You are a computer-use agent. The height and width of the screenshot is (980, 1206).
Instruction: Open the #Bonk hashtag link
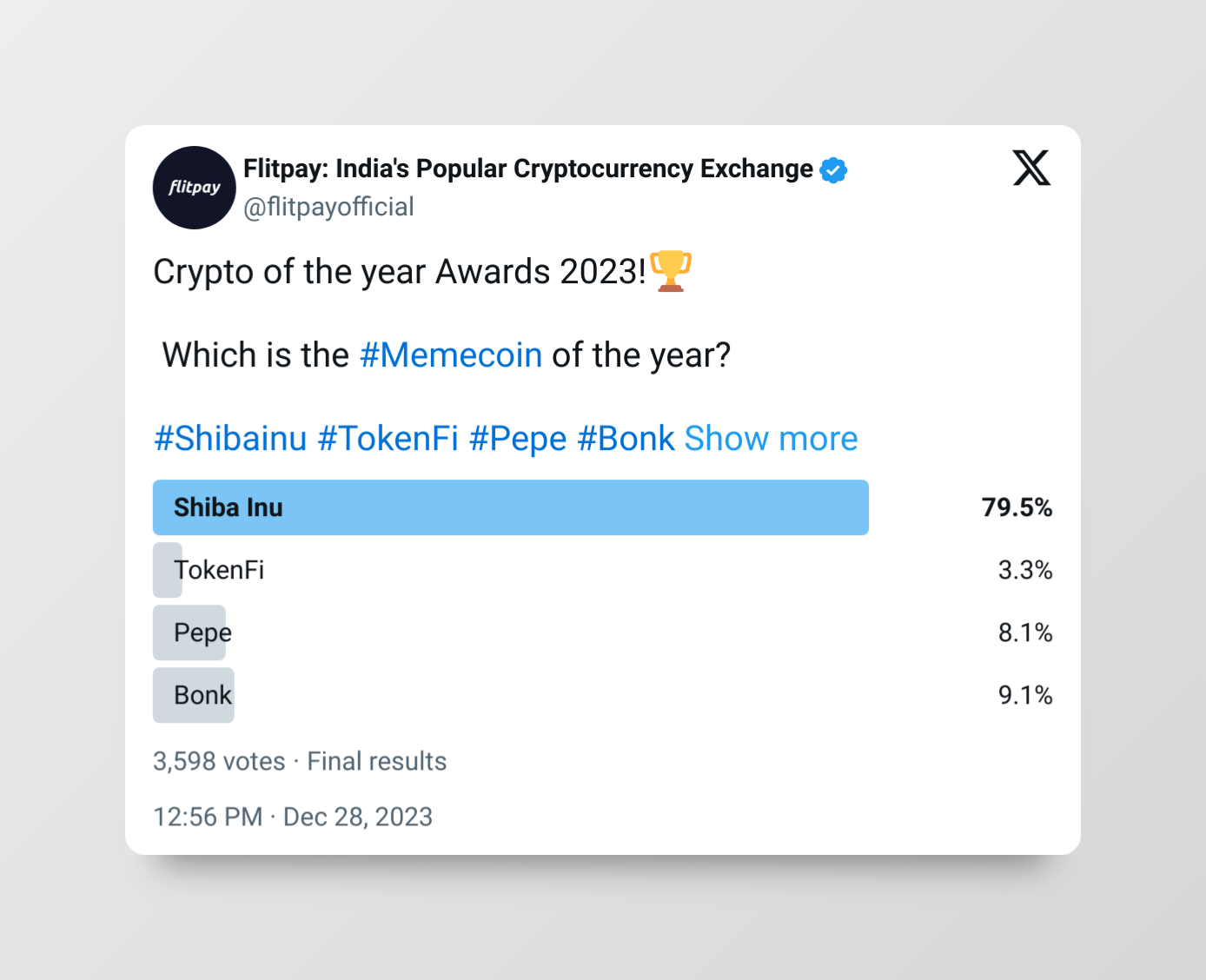(x=626, y=439)
